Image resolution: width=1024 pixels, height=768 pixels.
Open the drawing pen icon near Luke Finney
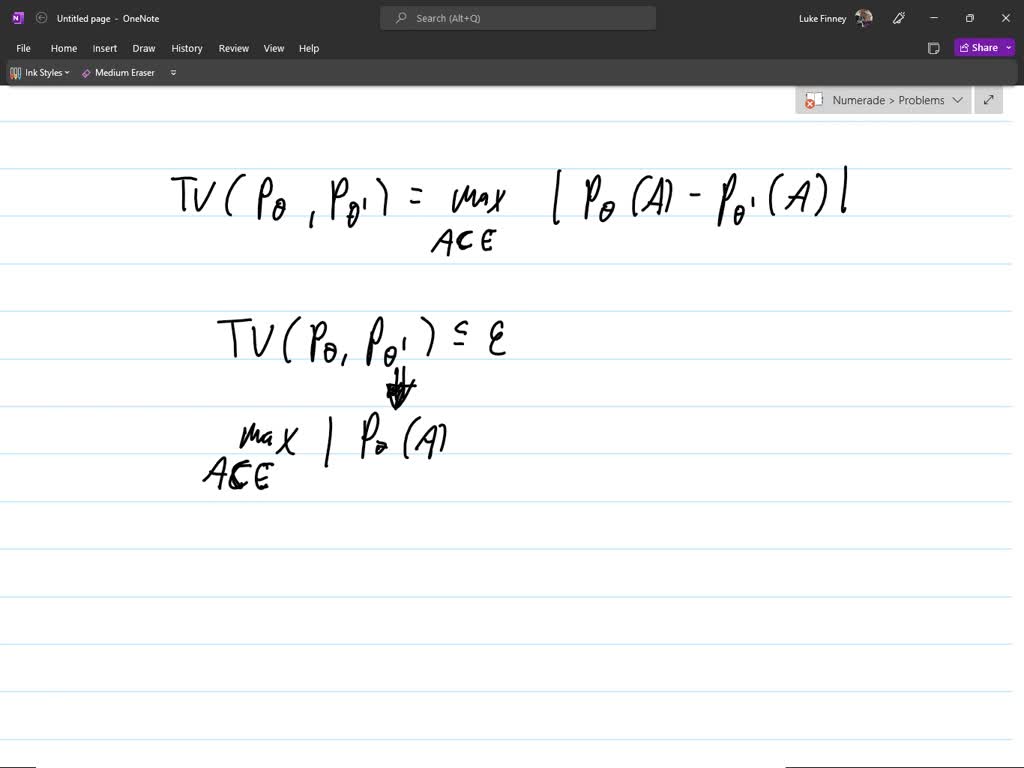[897, 17]
